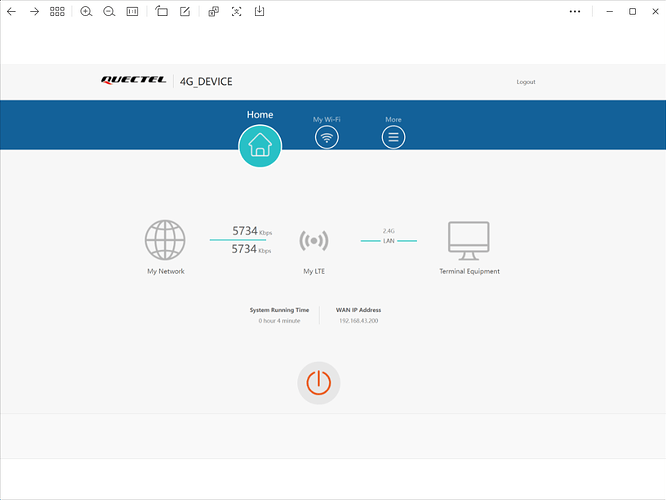
Task: Open the three-dot more options menu
Action: pyautogui.click(x=575, y=11)
